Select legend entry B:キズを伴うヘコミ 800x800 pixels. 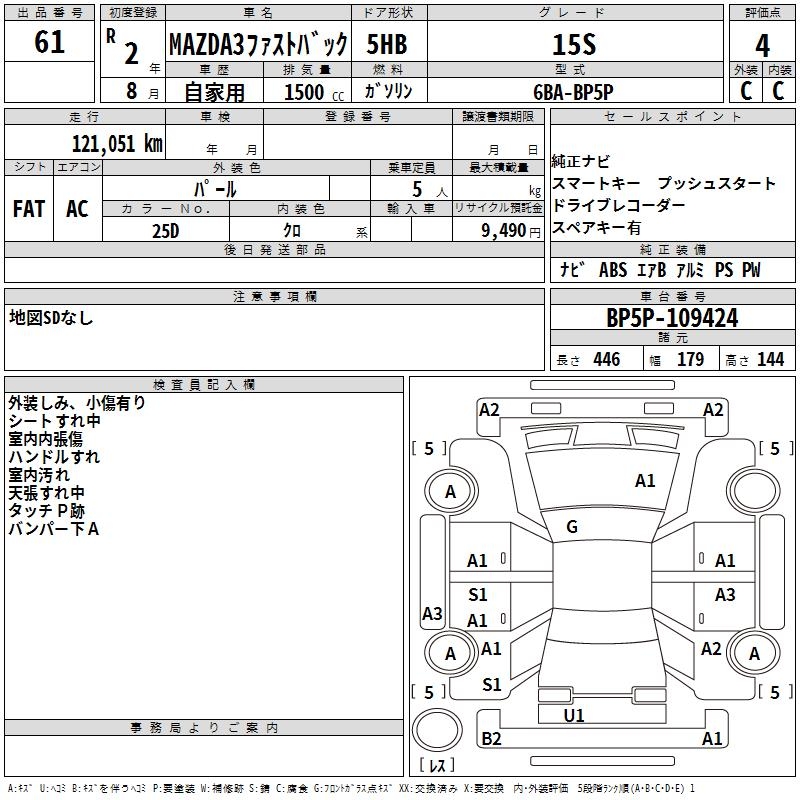point(109,788)
